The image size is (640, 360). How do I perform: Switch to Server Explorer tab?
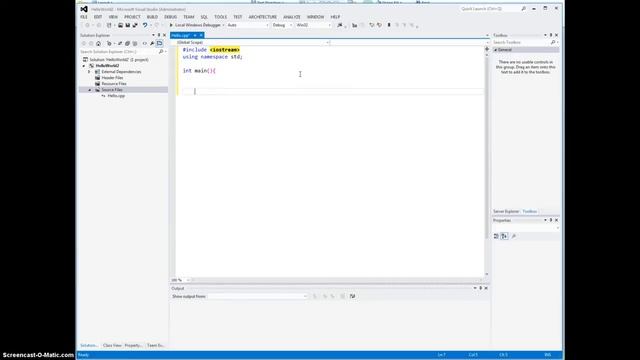pyautogui.click(x=506, y=211)
